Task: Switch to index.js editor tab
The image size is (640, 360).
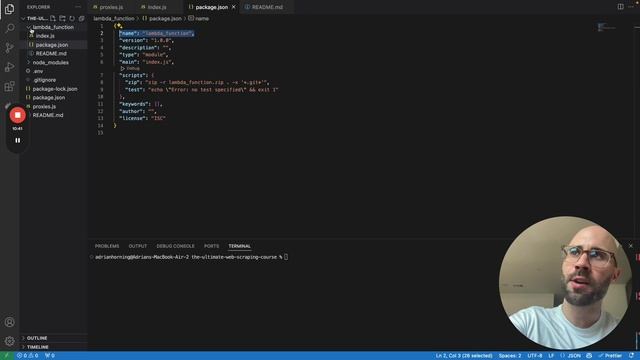Action: tap(157, 7)
